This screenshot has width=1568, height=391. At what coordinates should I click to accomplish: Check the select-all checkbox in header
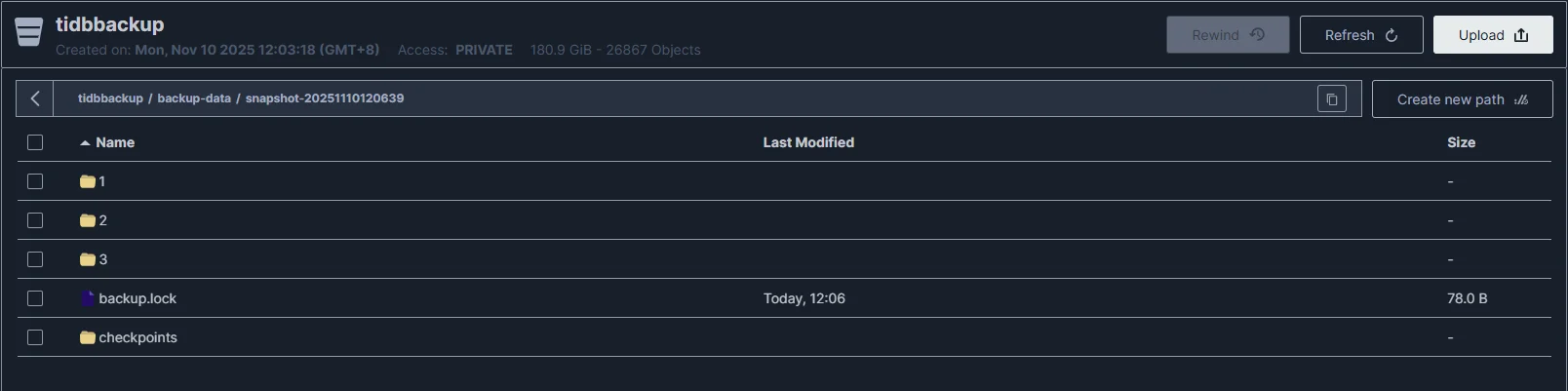(35, 142)
